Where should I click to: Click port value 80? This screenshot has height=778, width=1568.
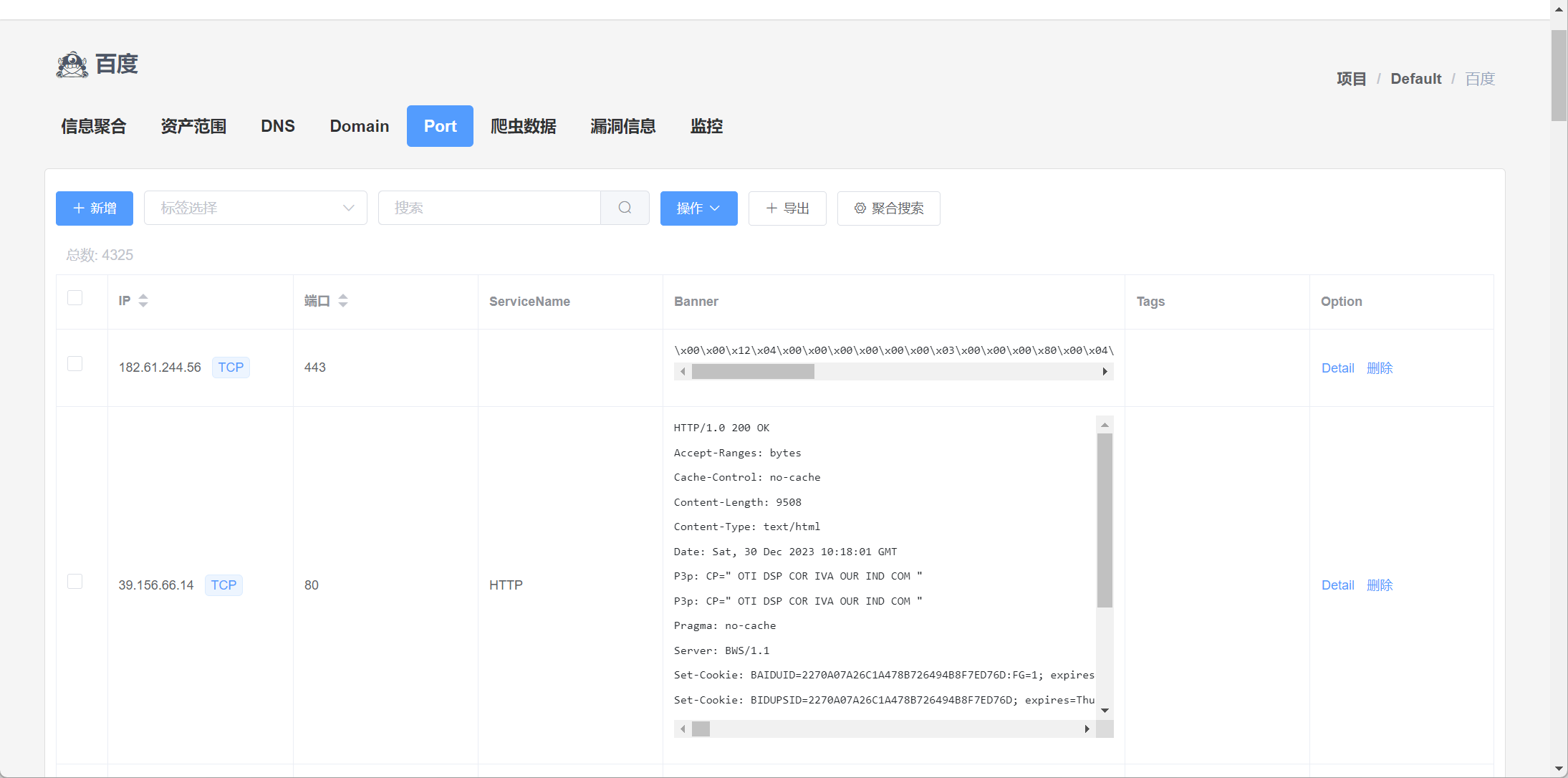pos(312,585)
